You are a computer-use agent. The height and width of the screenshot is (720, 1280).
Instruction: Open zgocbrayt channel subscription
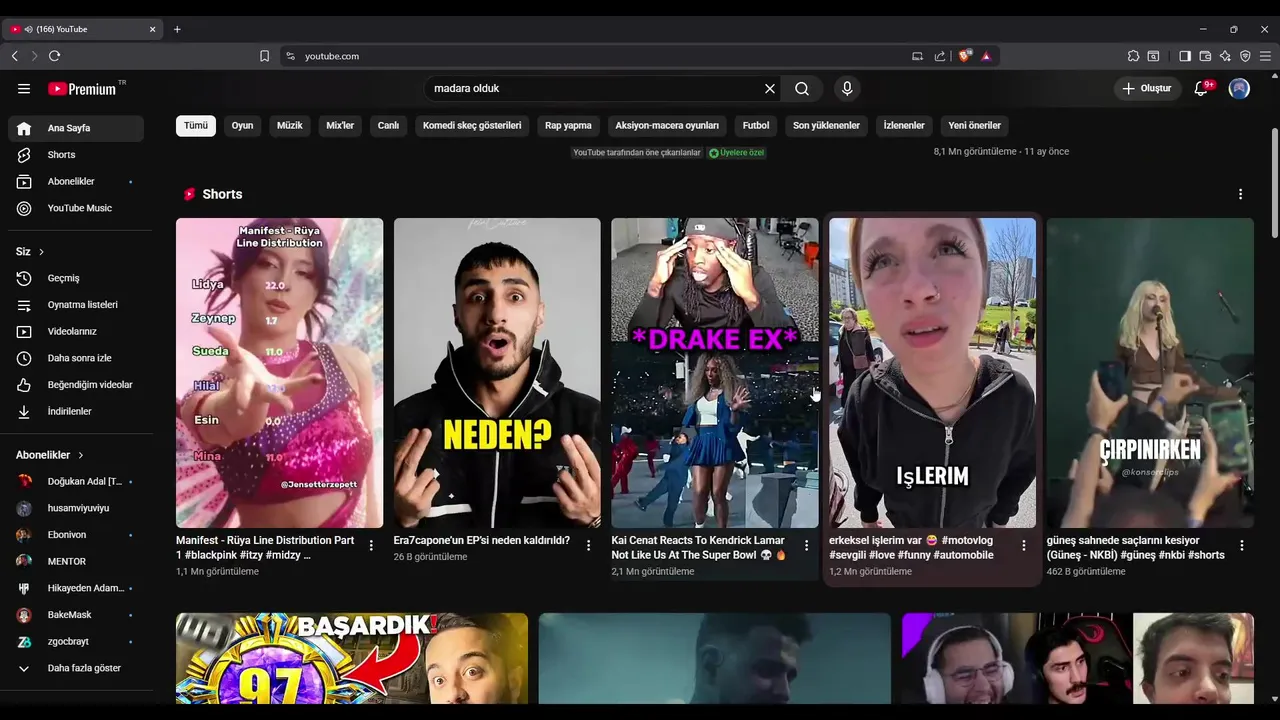coord(76,641)
